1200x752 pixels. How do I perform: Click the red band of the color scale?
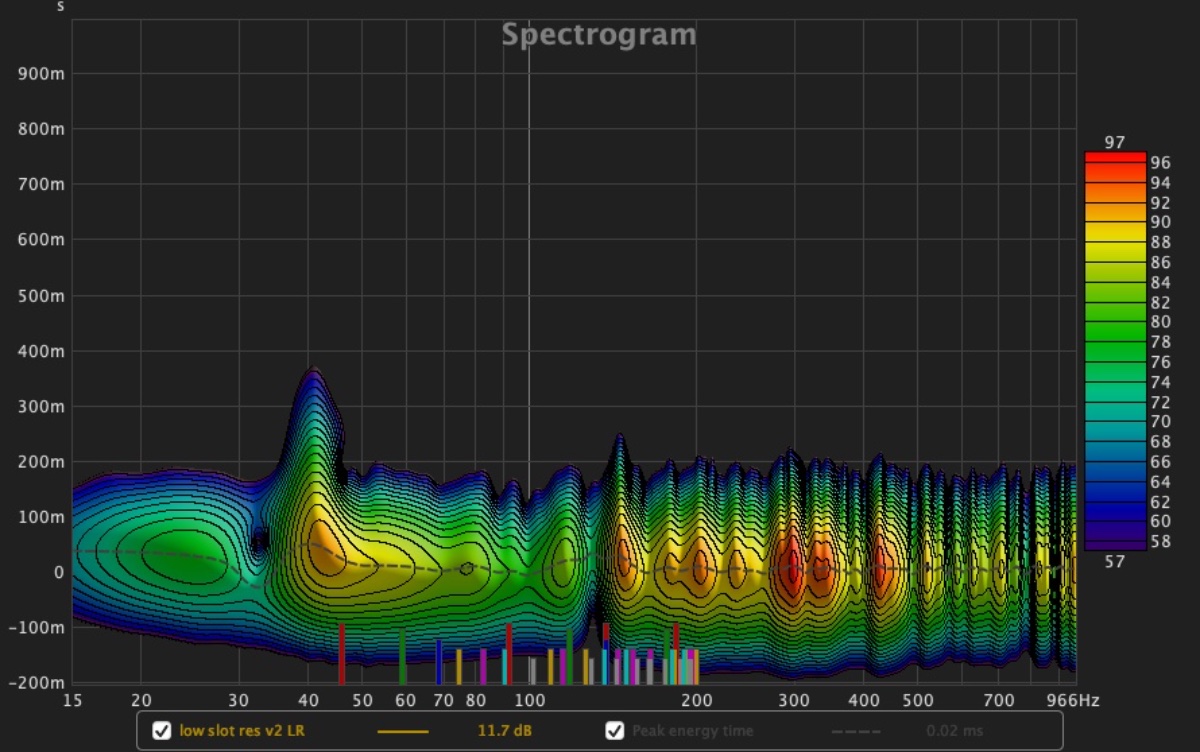pos(1115,160)
